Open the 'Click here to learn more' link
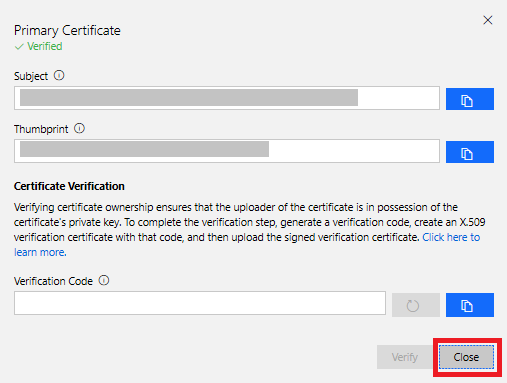This screenshot has width=507, height=383. pos(247,245)
